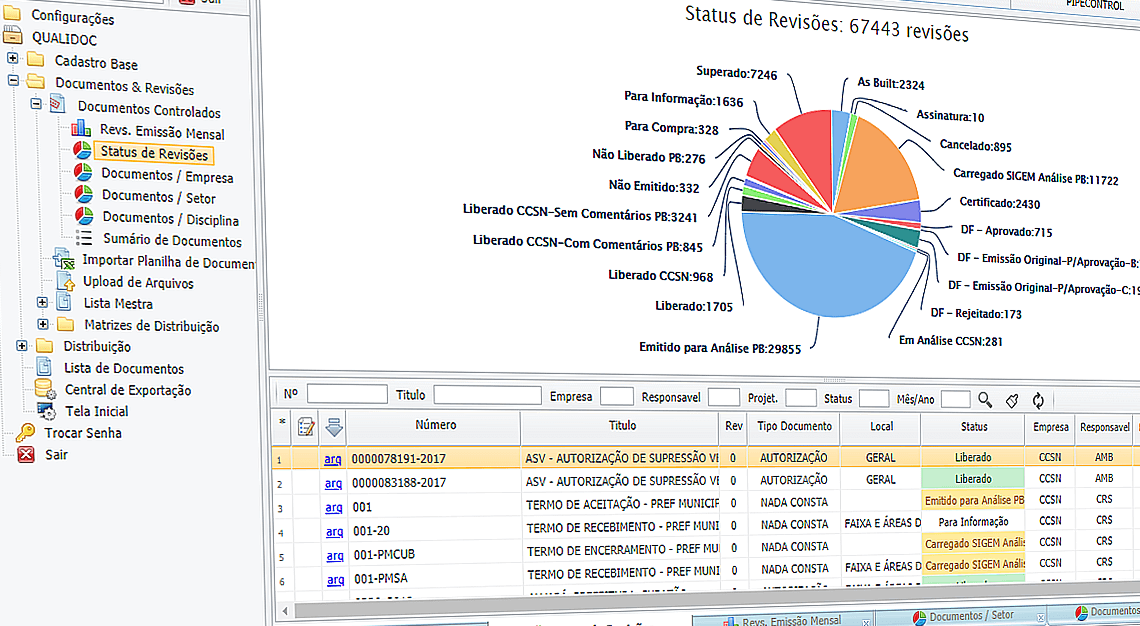Click the Titulo filter input field
The image size is (1140, 626).
click(487, 394)
